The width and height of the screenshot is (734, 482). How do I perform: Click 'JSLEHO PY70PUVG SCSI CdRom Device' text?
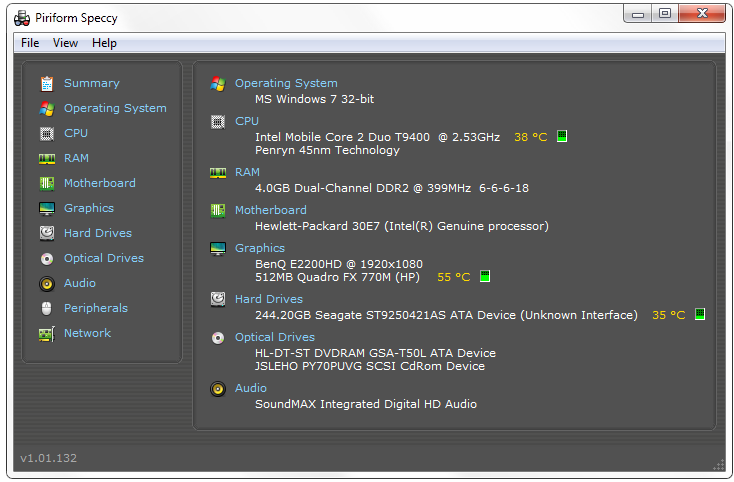(x=370, y=366)
